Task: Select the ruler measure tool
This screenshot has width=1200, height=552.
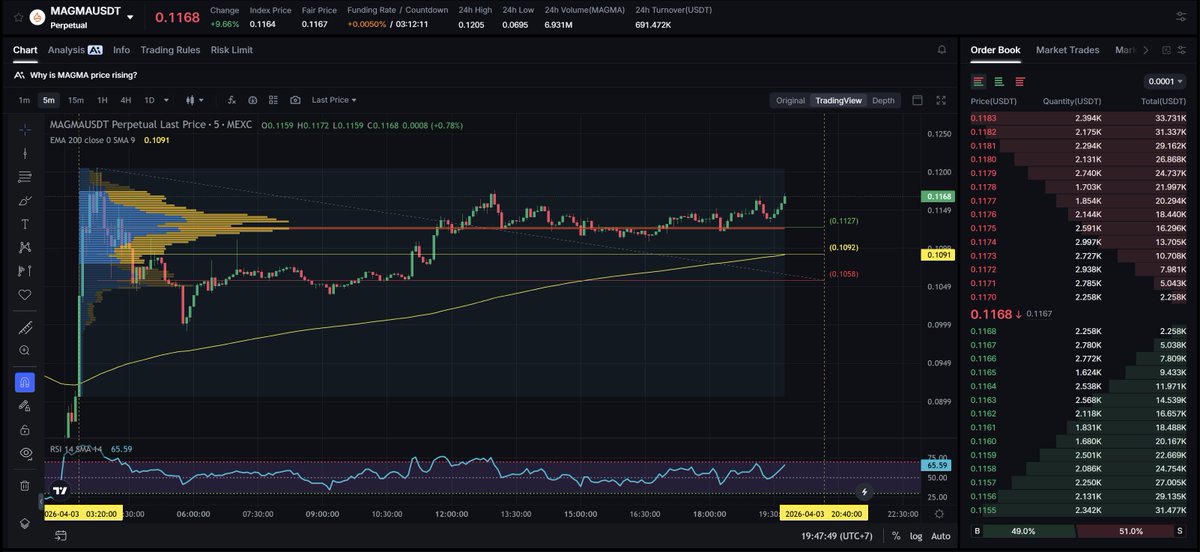Action: (x=25, y=327)
